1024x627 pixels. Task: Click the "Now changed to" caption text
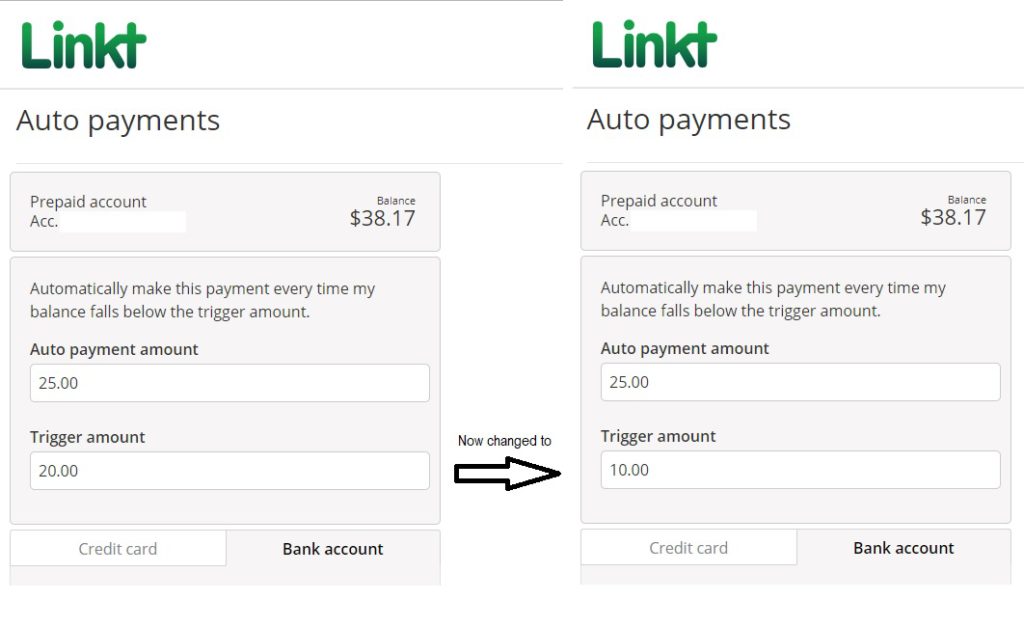(504, 441)
